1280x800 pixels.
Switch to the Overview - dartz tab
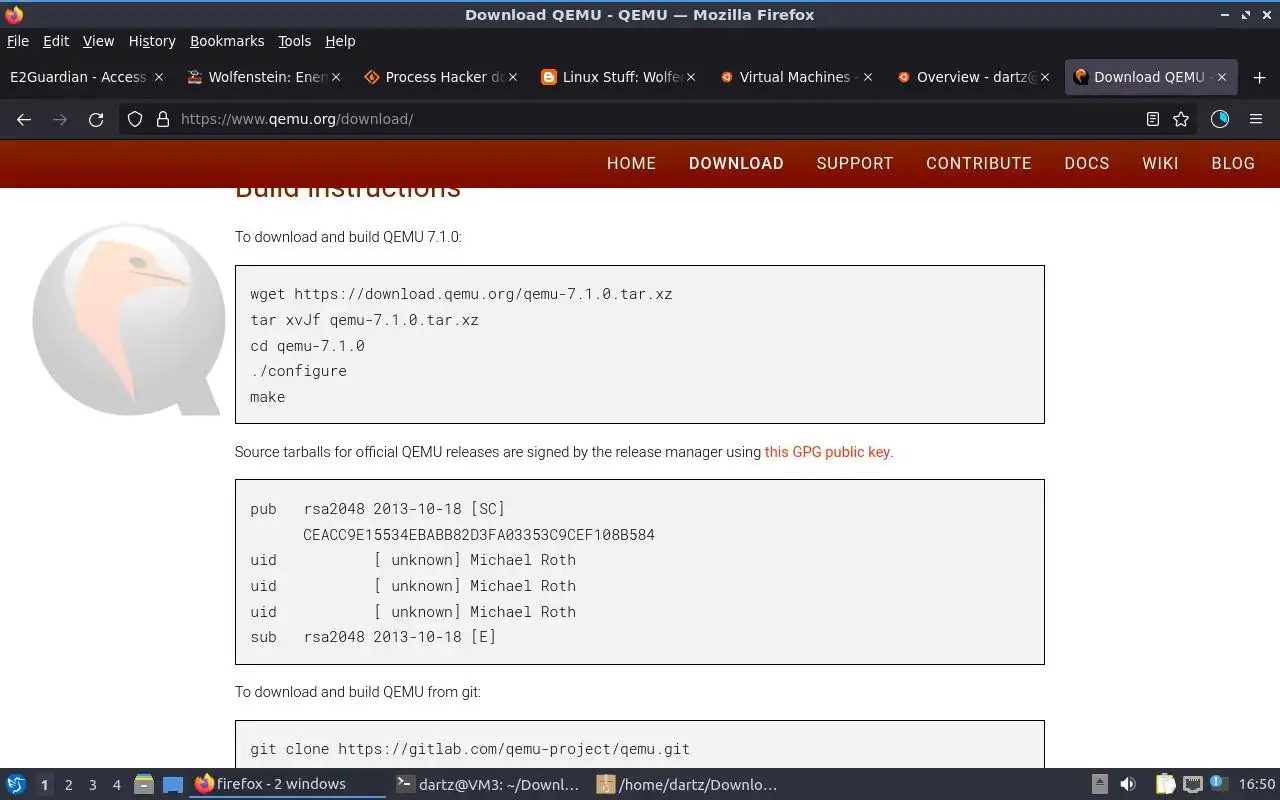click(x=973, y=77)
